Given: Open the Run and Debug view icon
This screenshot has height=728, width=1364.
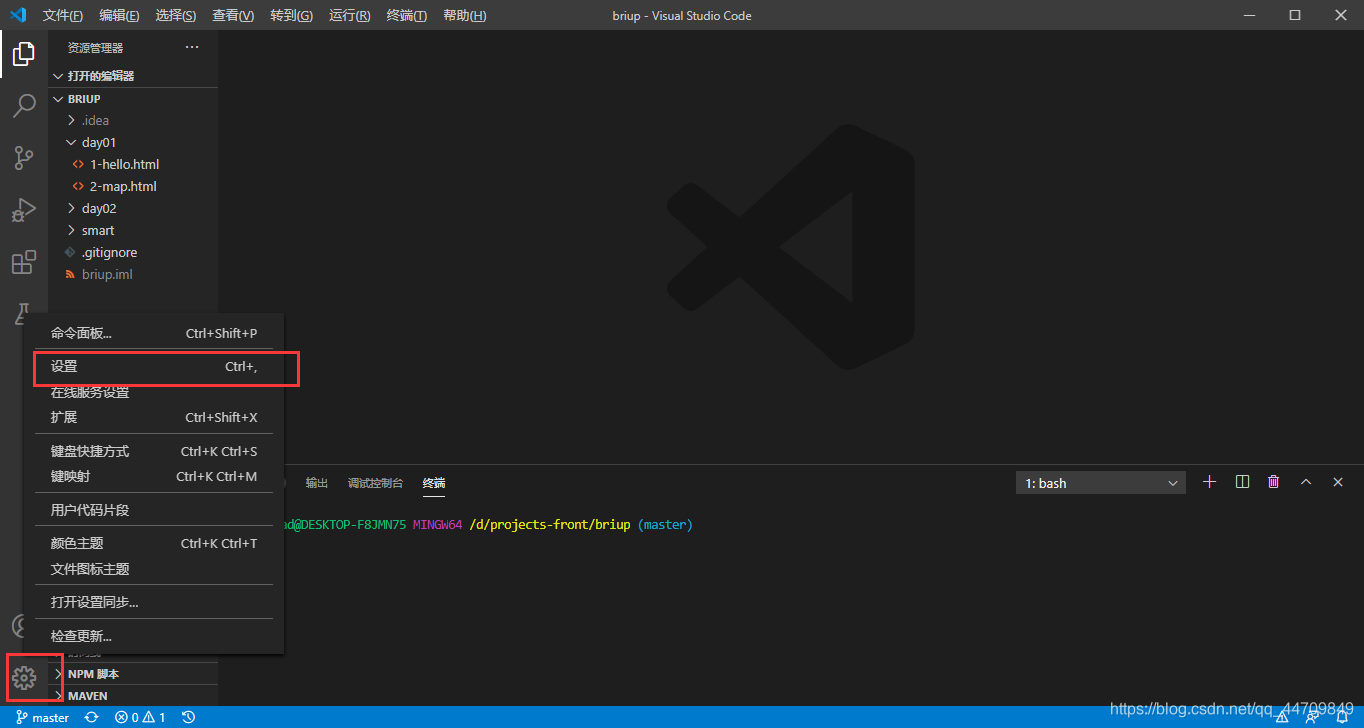Looking at the screenshot, I should coord(24,209).
